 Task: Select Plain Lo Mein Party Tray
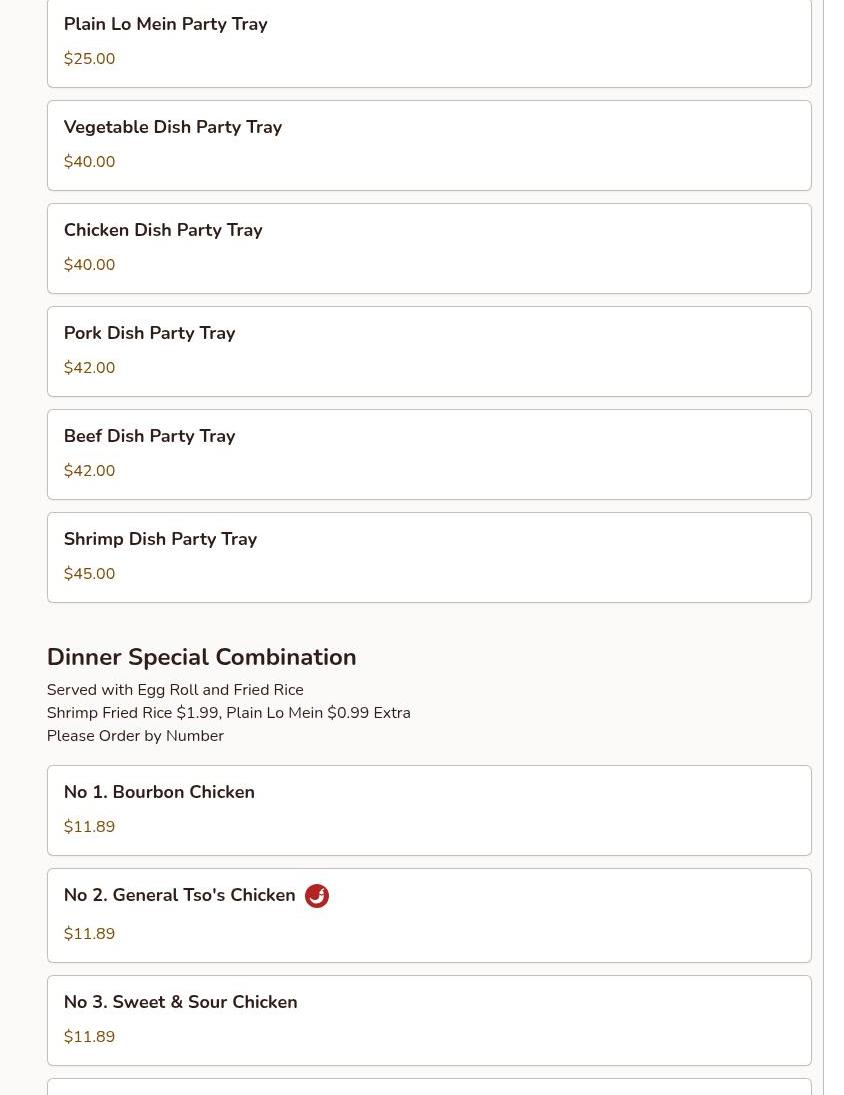pyautogui.click(x=165, y=24)
